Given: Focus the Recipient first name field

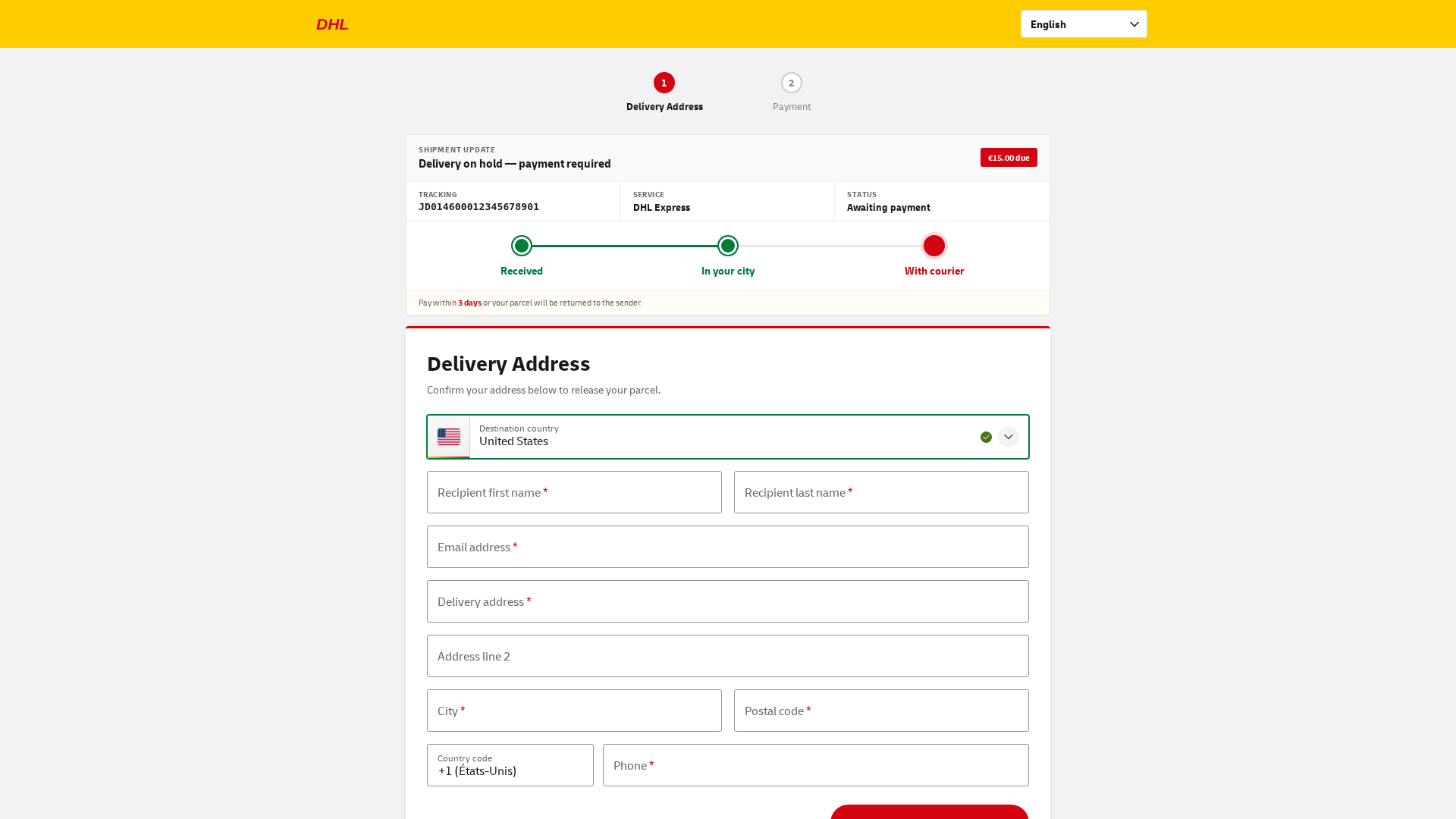Looking at the screenshot, I should 574,492.
